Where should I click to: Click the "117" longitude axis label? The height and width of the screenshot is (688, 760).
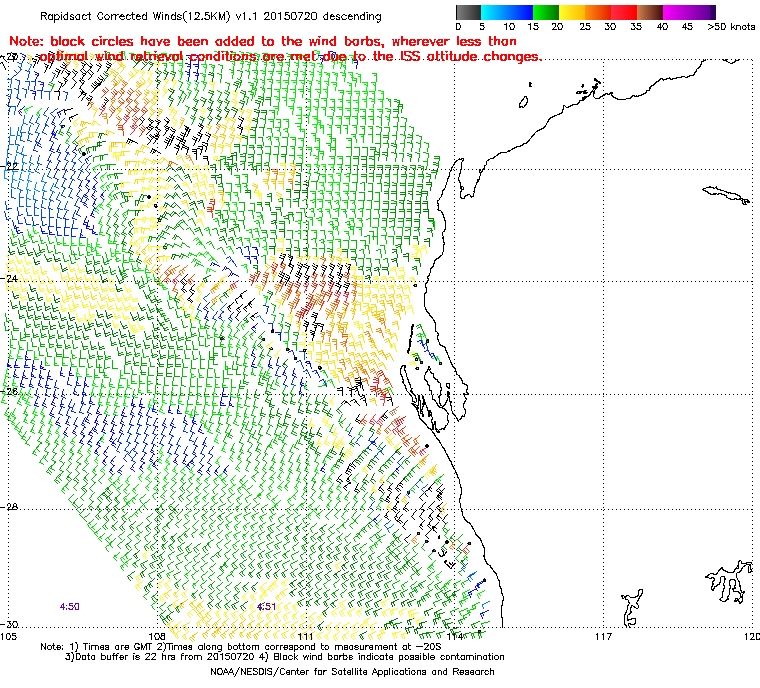point(603,636)
